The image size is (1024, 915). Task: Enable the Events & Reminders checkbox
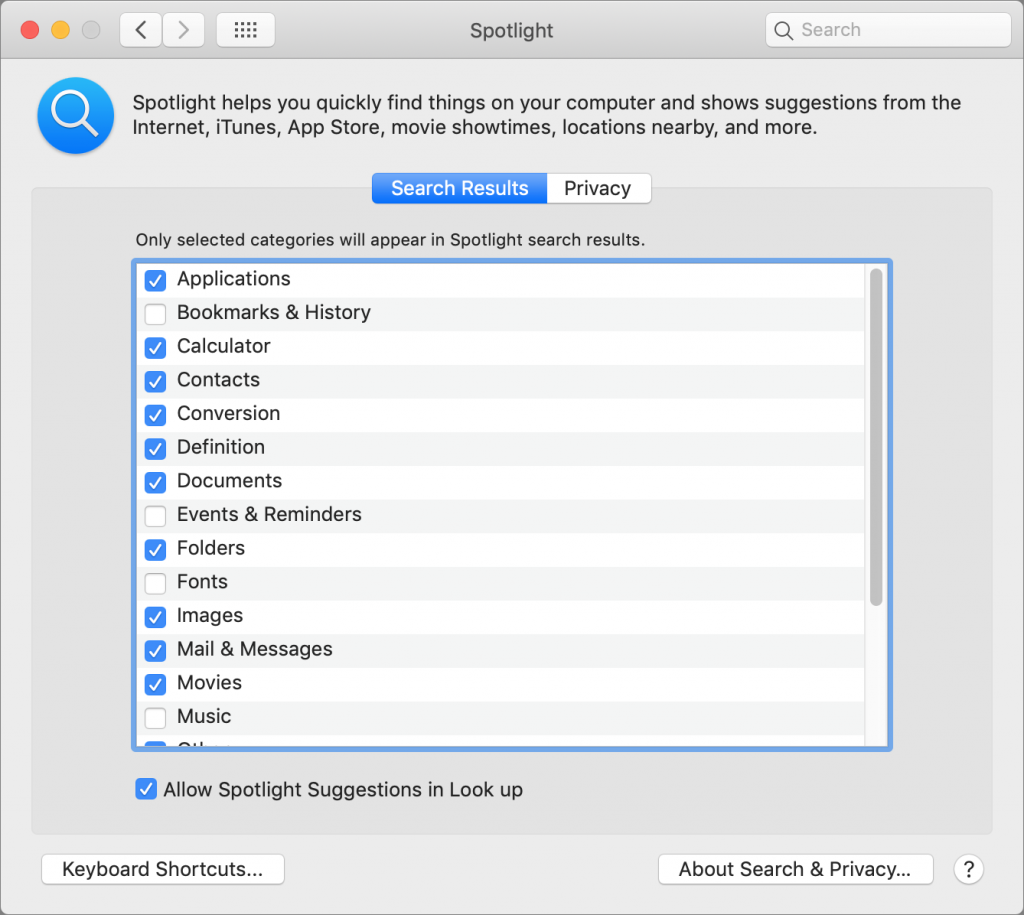point(155,516)
